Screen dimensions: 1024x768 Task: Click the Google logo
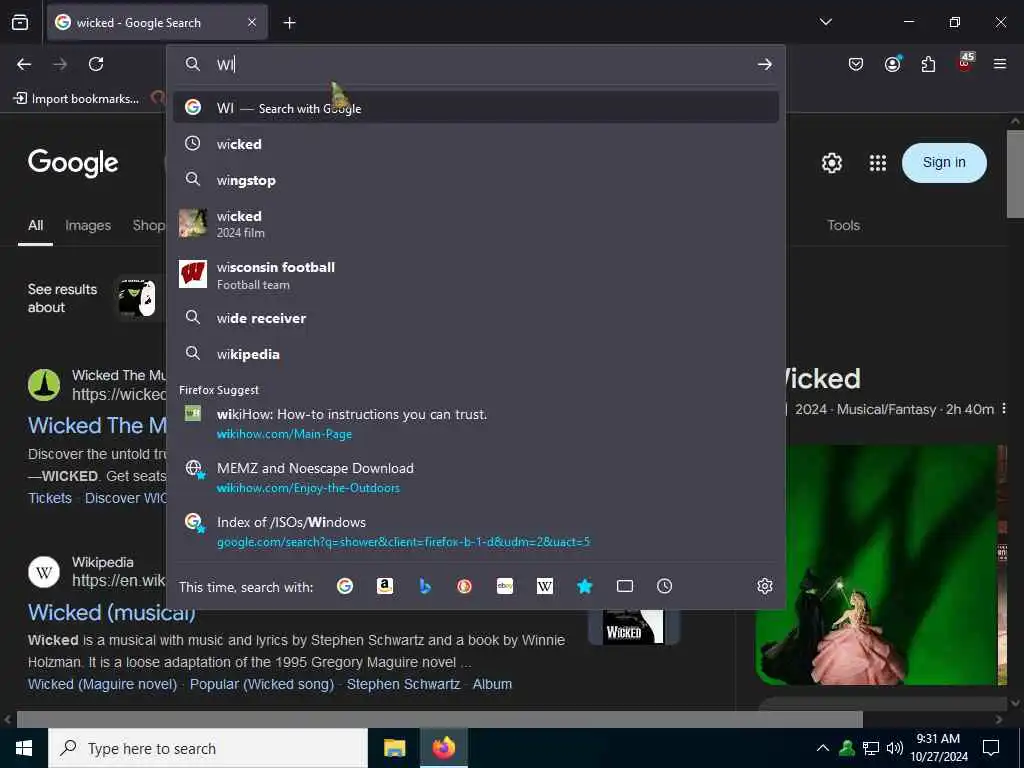73,162
